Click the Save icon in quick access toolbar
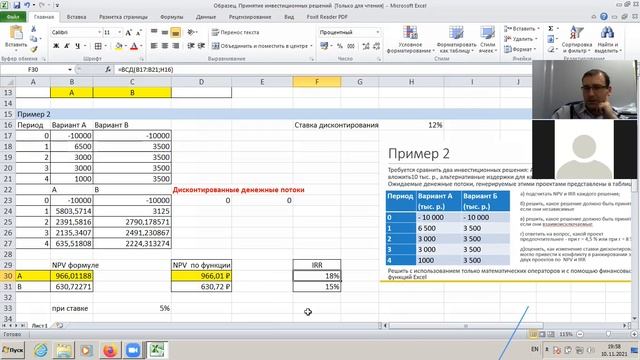The height and width of the screenshot is (360, 640). click(x=17, y=5)
